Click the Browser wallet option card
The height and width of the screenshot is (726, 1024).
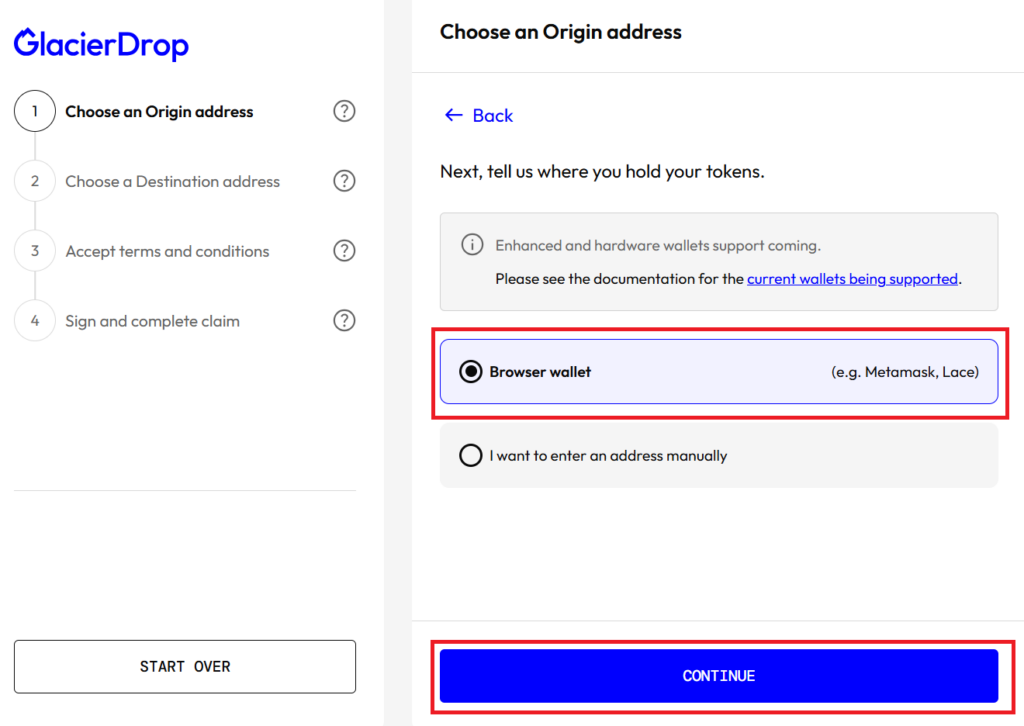(718, 371)
